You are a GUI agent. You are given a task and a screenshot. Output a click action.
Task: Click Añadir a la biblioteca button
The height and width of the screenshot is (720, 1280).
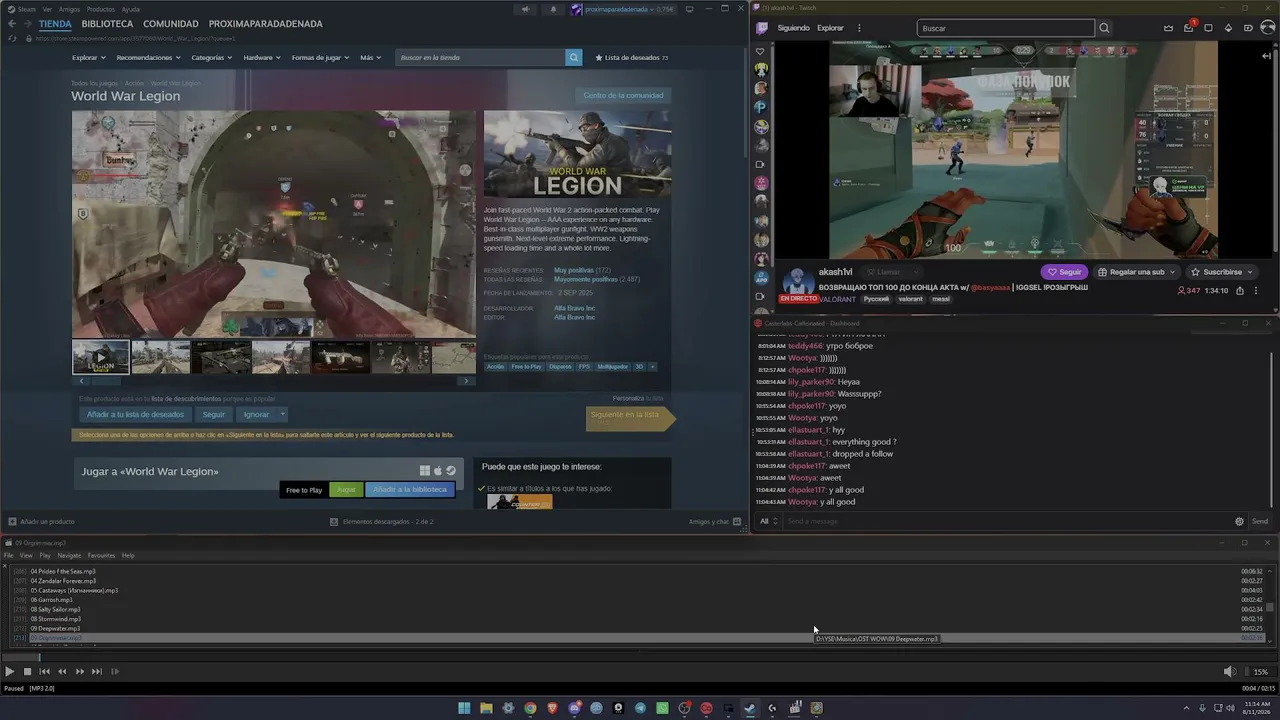(410, 490)
